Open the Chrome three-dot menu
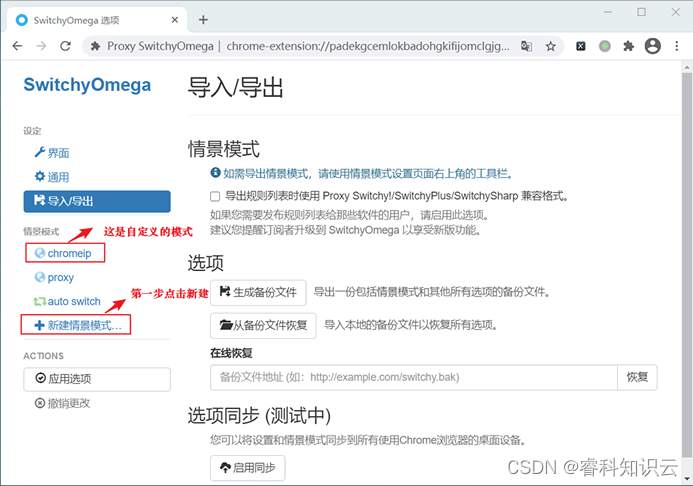The height and width of the screenshot is (486, 693). pyautogui.click(x=677, y=46)
